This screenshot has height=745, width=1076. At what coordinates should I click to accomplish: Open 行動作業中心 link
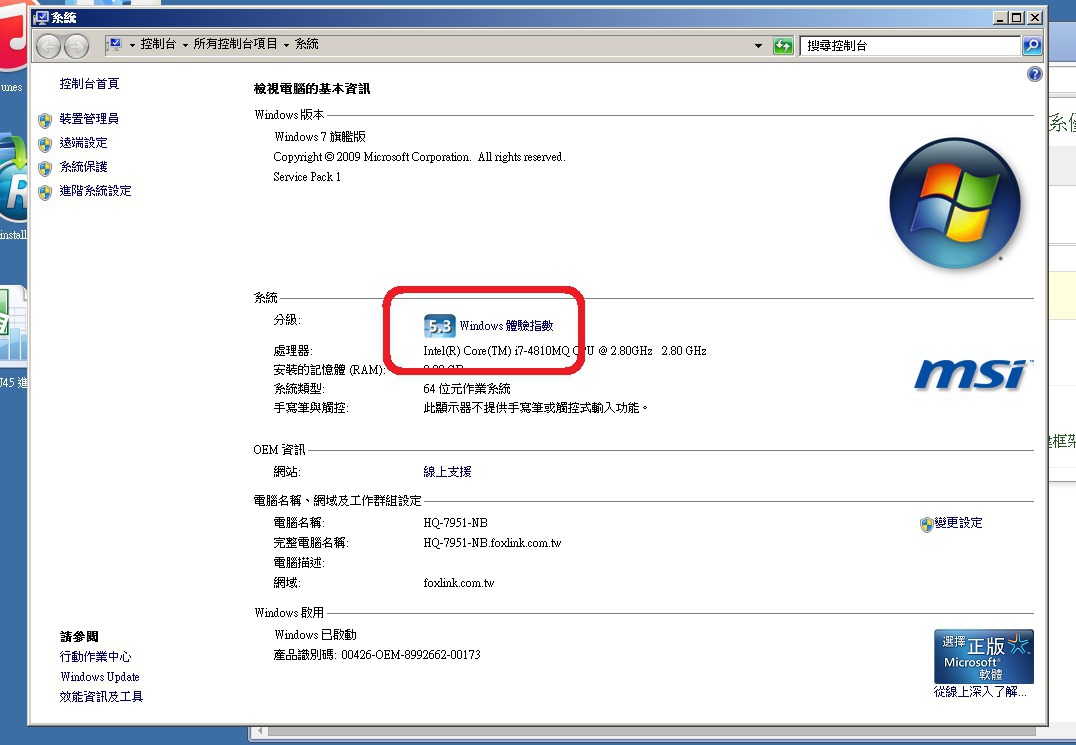click(x=95, y=657)
